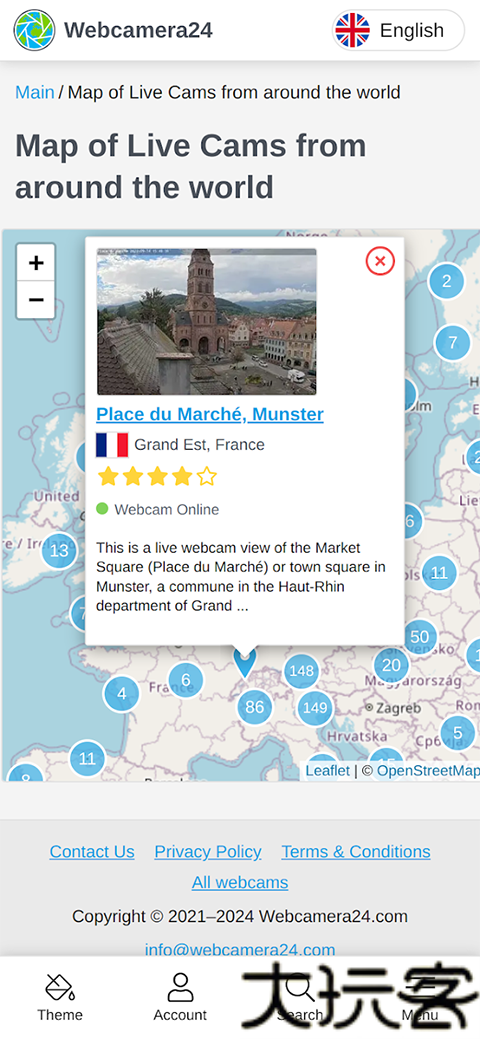Open the Privacy Policy link
480x1039 pixels.
(x=208, y=851)
